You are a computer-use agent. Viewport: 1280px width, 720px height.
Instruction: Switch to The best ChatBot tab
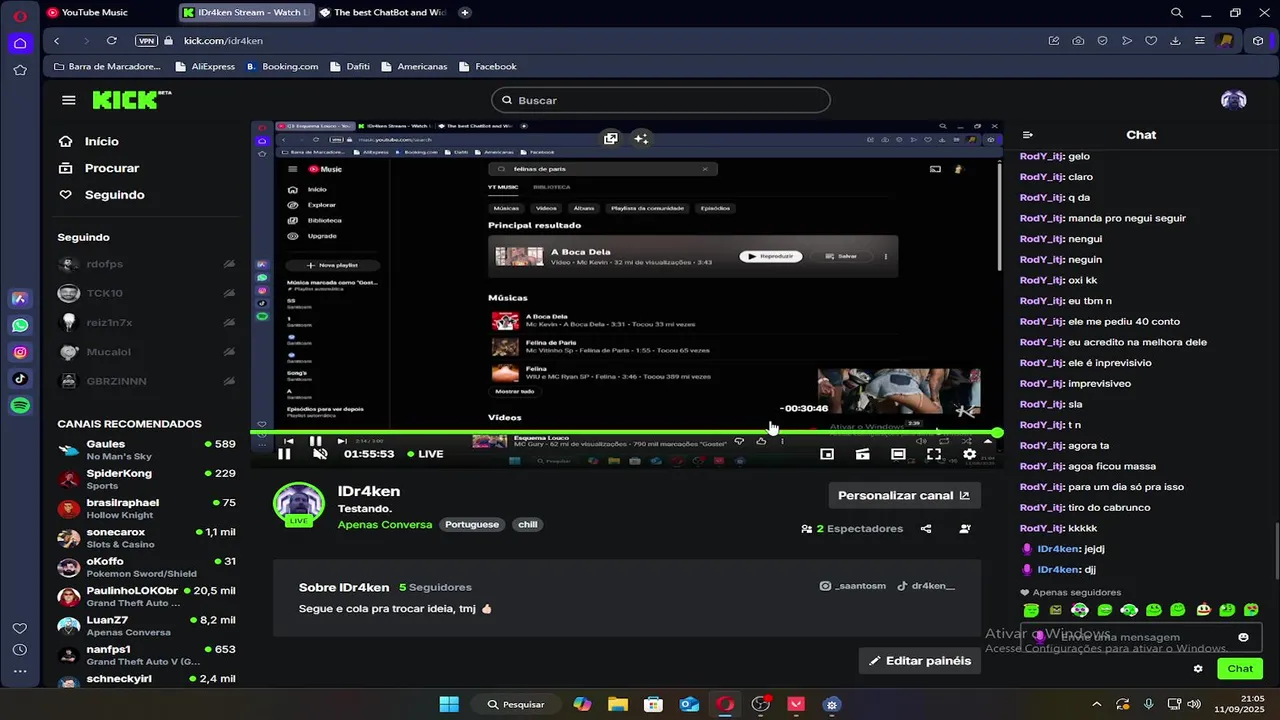[384, 13]
